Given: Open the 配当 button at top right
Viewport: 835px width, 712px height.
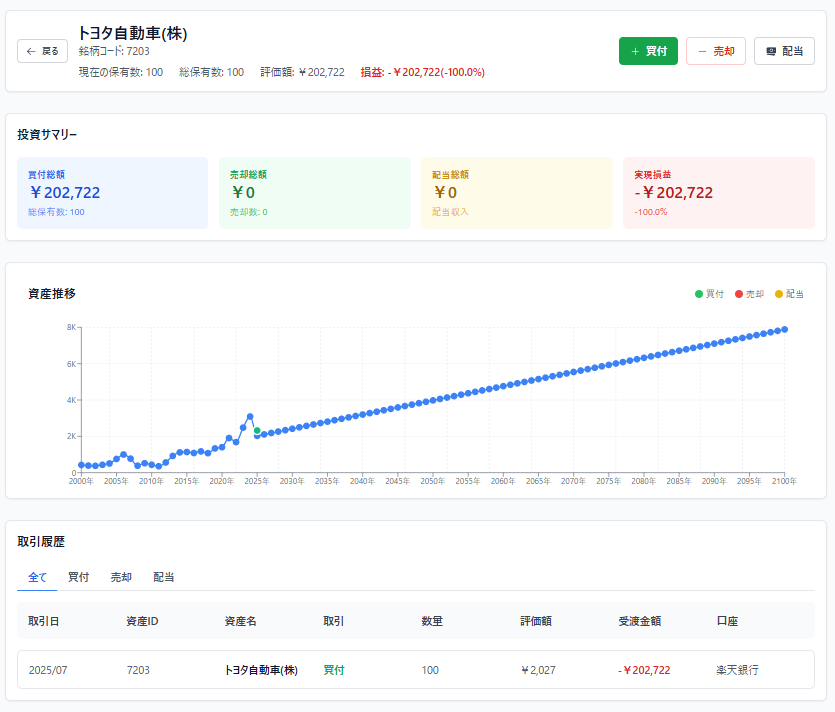Looking at the screenshot, I should coord(784,51).
